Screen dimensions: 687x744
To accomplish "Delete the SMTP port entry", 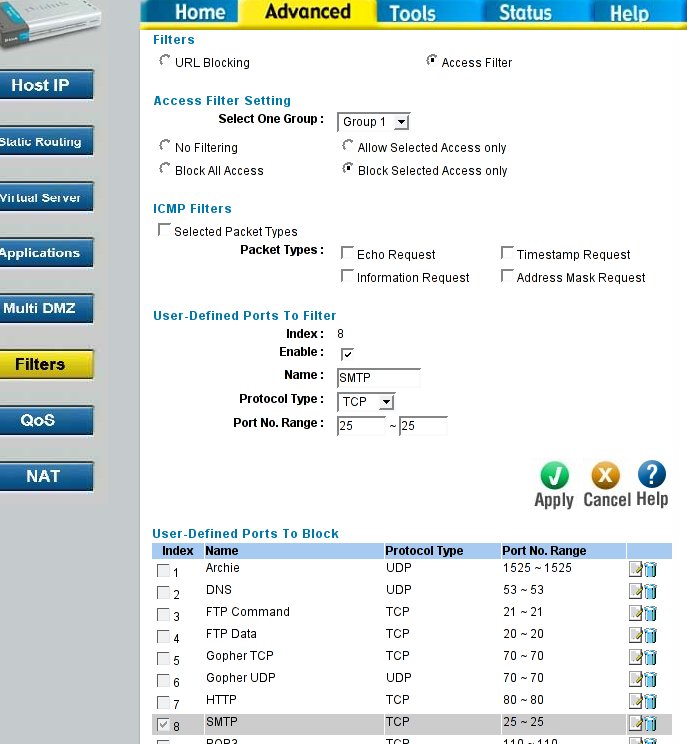I will pyautogui.click(x=650, y=723).
